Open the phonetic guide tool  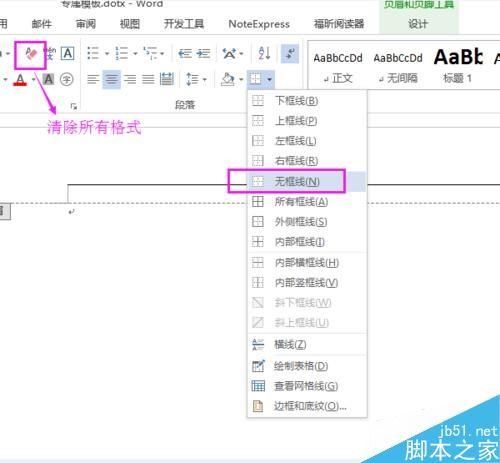pos(51,53)
